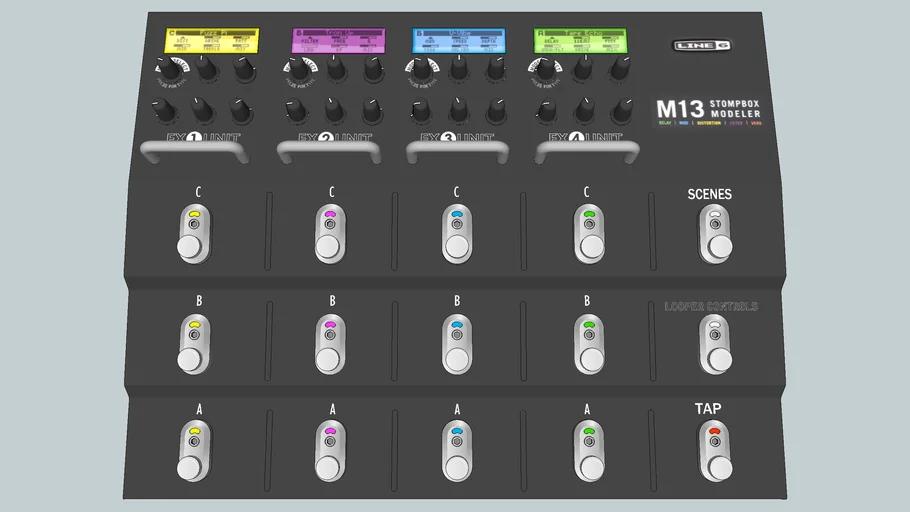Click the FX 3 UNIT label
910x512 pixels.
(457, 138)
